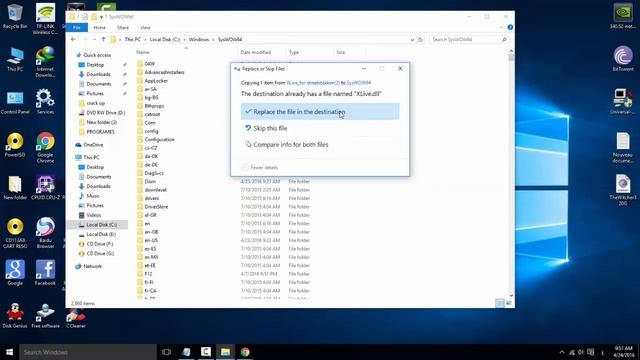
Task: Open PowerISO desktop icon
Action: click(15, 145)
